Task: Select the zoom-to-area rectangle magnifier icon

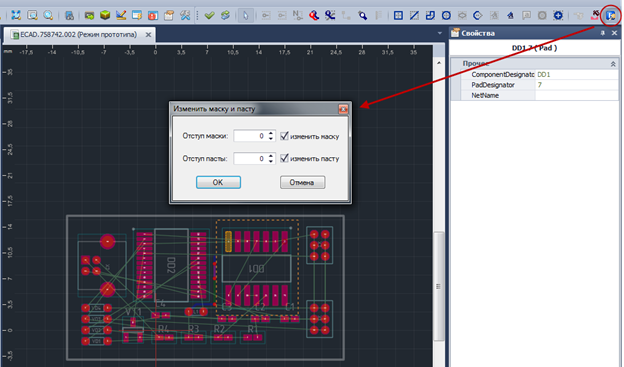Action: (32, 15)
